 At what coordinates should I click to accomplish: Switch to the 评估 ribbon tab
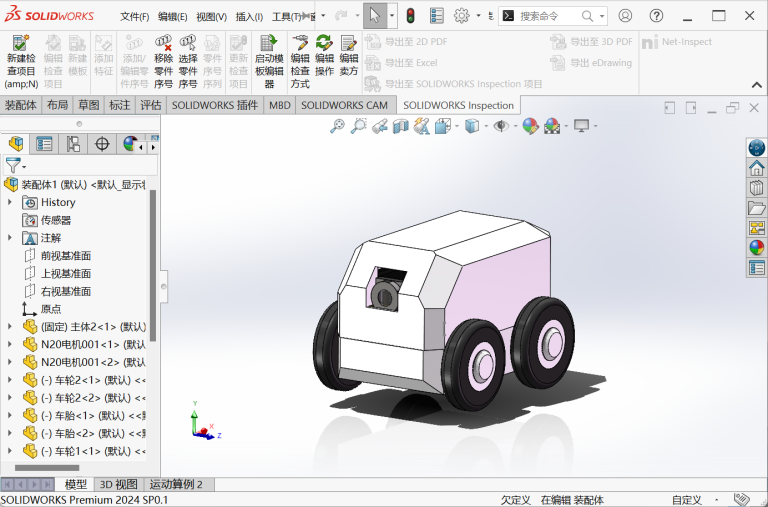tap(150, 105)
